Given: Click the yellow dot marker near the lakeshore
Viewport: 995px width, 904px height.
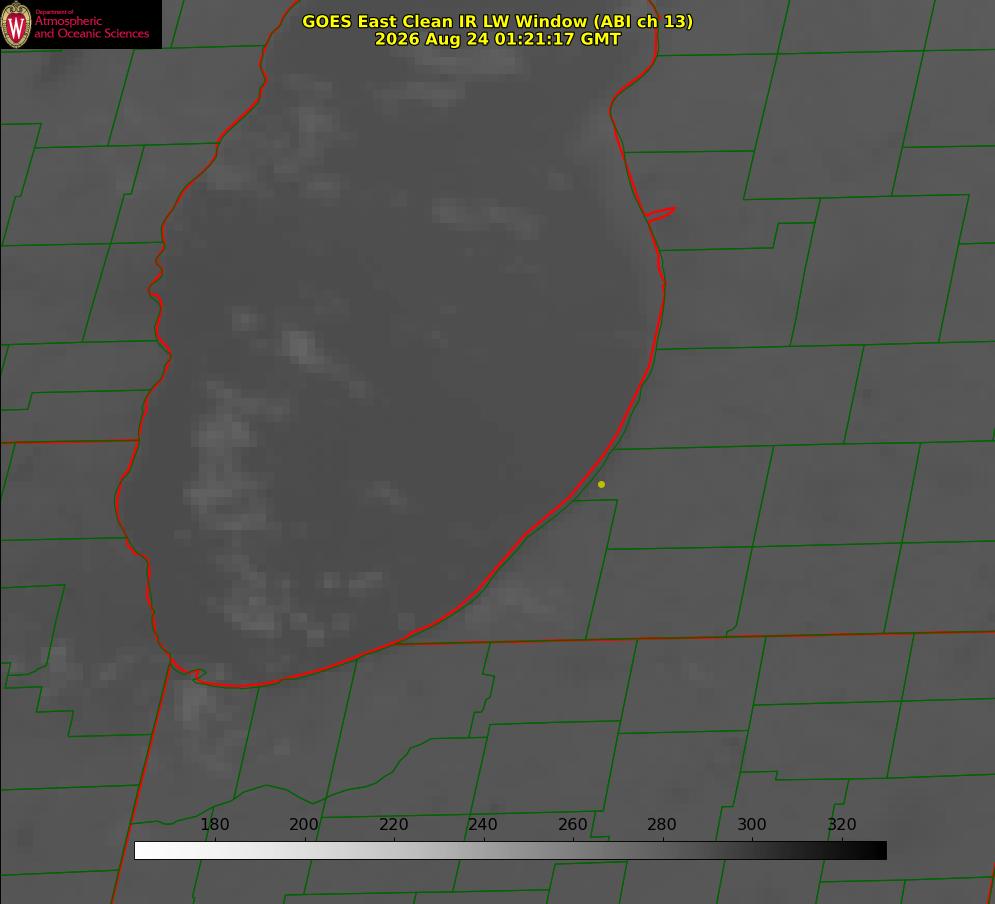Looking at the screenshot, I should [601, 484].
